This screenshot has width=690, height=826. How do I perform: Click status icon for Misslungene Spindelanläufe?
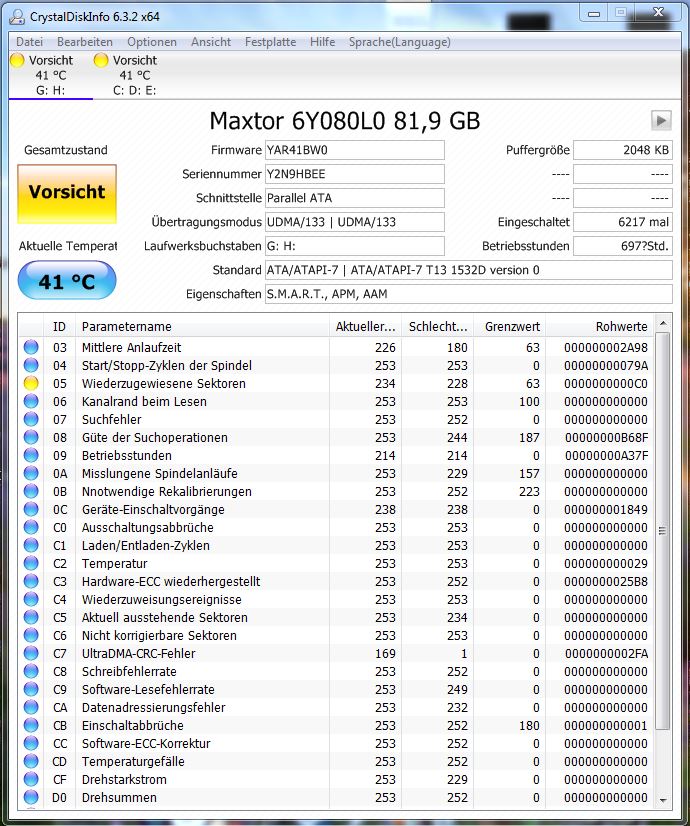pos(32,473)
